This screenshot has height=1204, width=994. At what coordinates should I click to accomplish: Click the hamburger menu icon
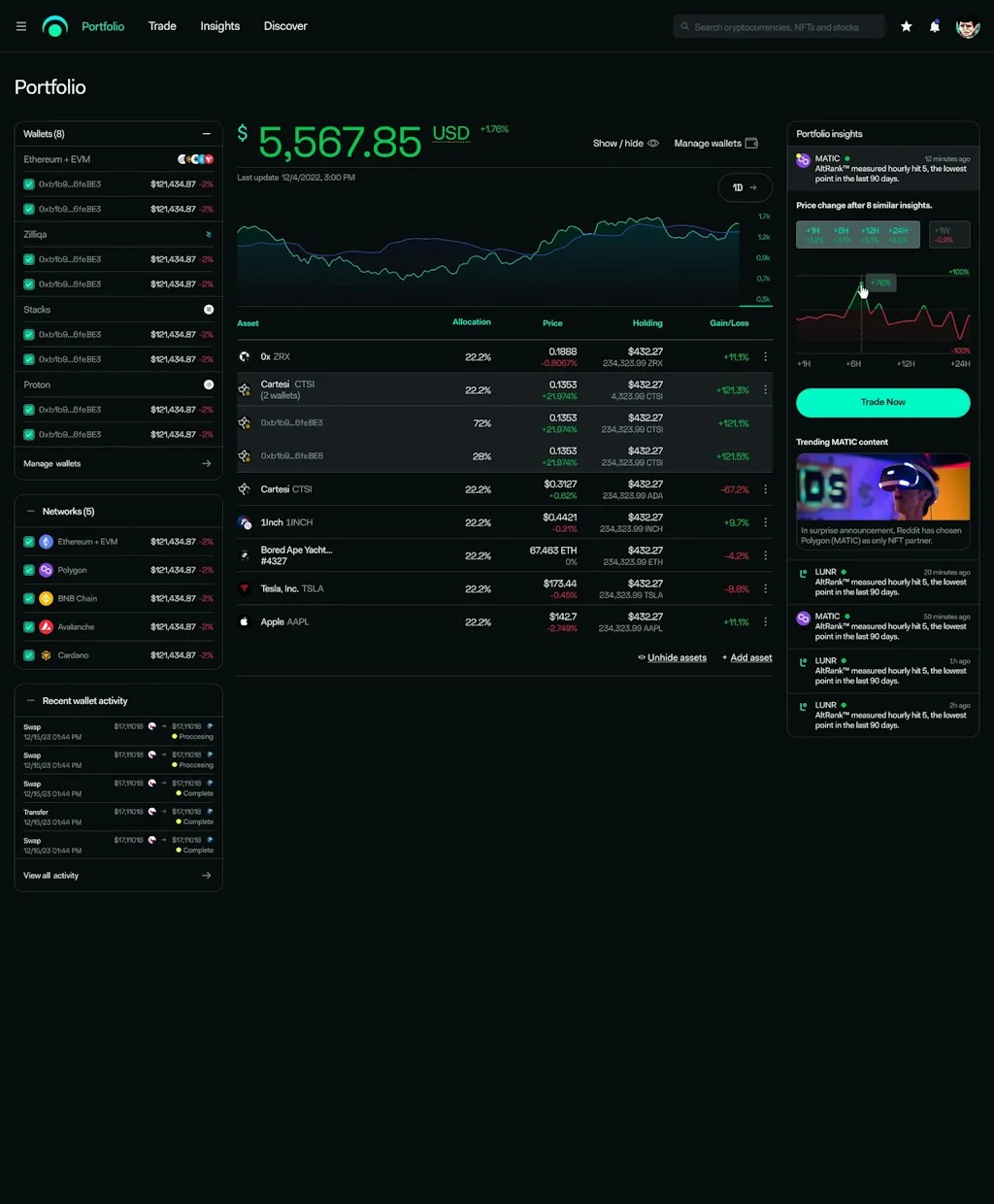20,26
